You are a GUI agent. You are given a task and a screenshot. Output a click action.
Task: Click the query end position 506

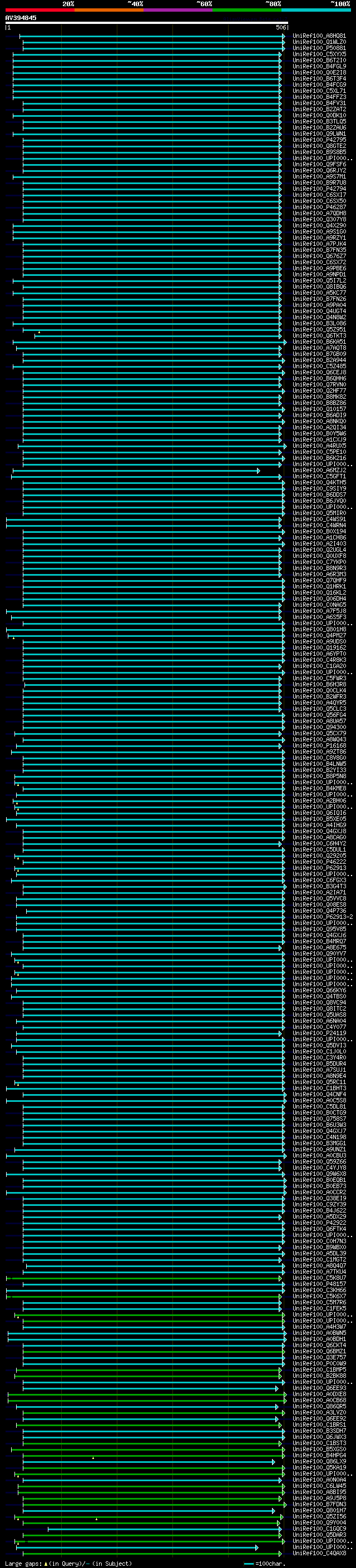pos(280,28)
